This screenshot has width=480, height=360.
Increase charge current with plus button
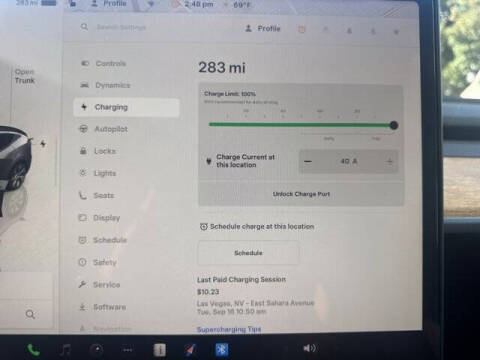(389, 162)
